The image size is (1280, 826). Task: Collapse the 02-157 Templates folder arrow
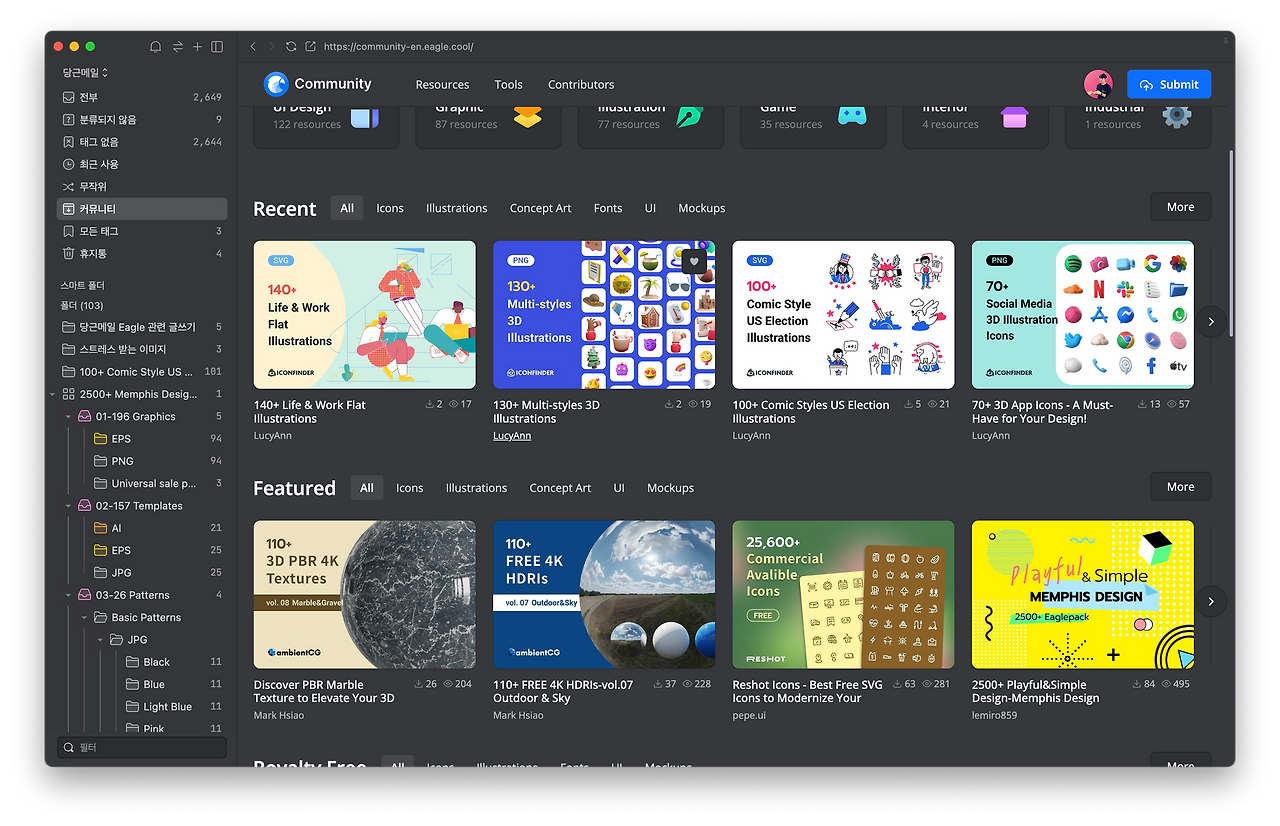click(x=68, y=506)
